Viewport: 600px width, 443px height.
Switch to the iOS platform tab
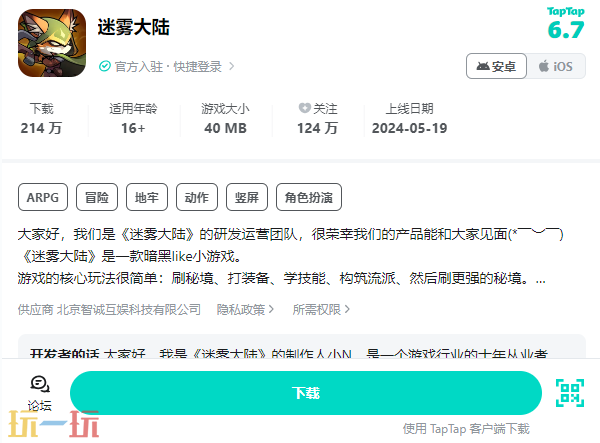click(x=556, y=66)
